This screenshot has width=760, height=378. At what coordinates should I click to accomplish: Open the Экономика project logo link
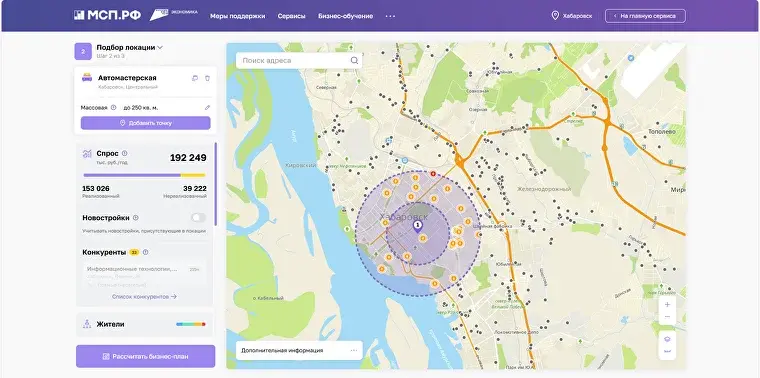173,15
